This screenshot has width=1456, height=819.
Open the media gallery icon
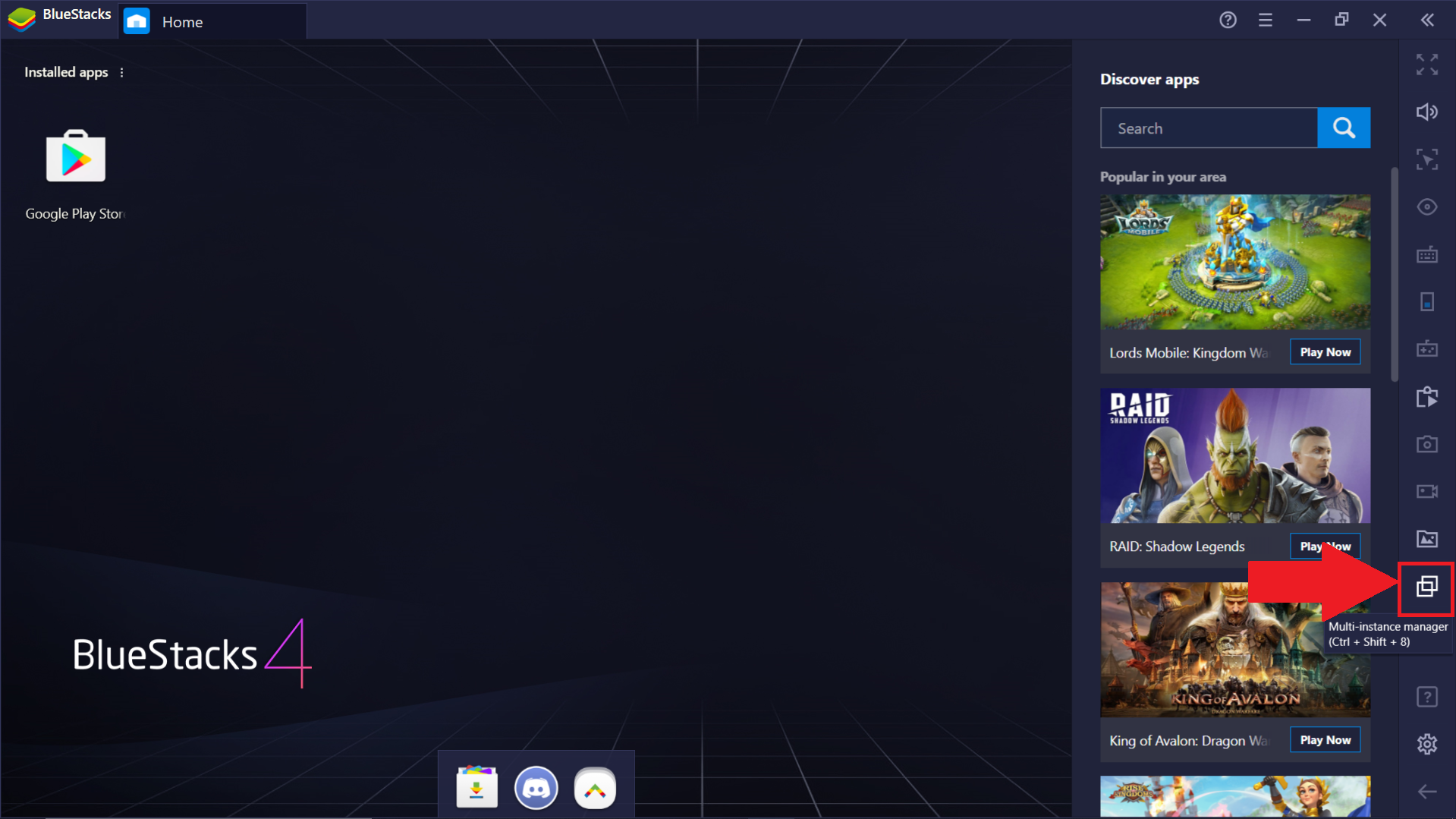pyautogui.click(x=1426, y=539)
